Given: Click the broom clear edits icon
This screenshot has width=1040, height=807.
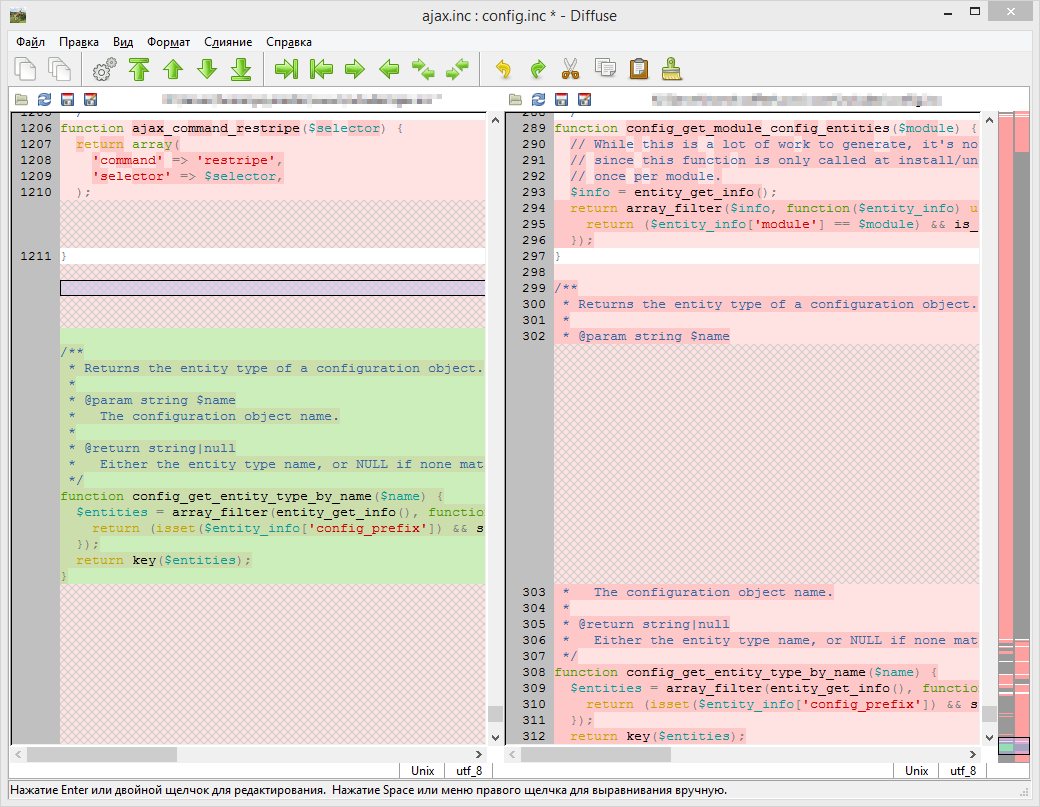Looking at the screenshot, I should click(672, 69).
